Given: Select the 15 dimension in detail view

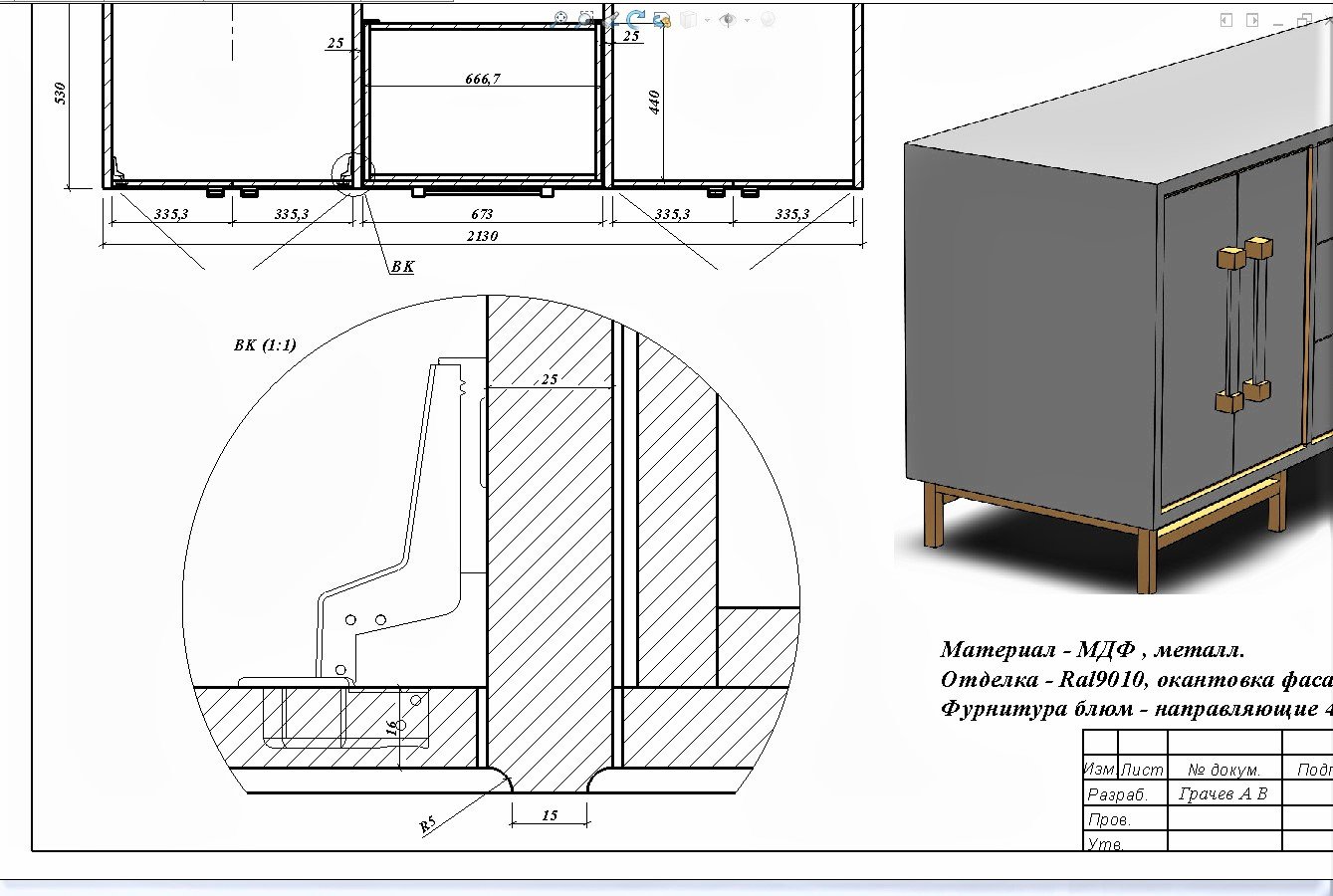Looking at the screenshot, I should pyautogui.click(x=550, y=815).
